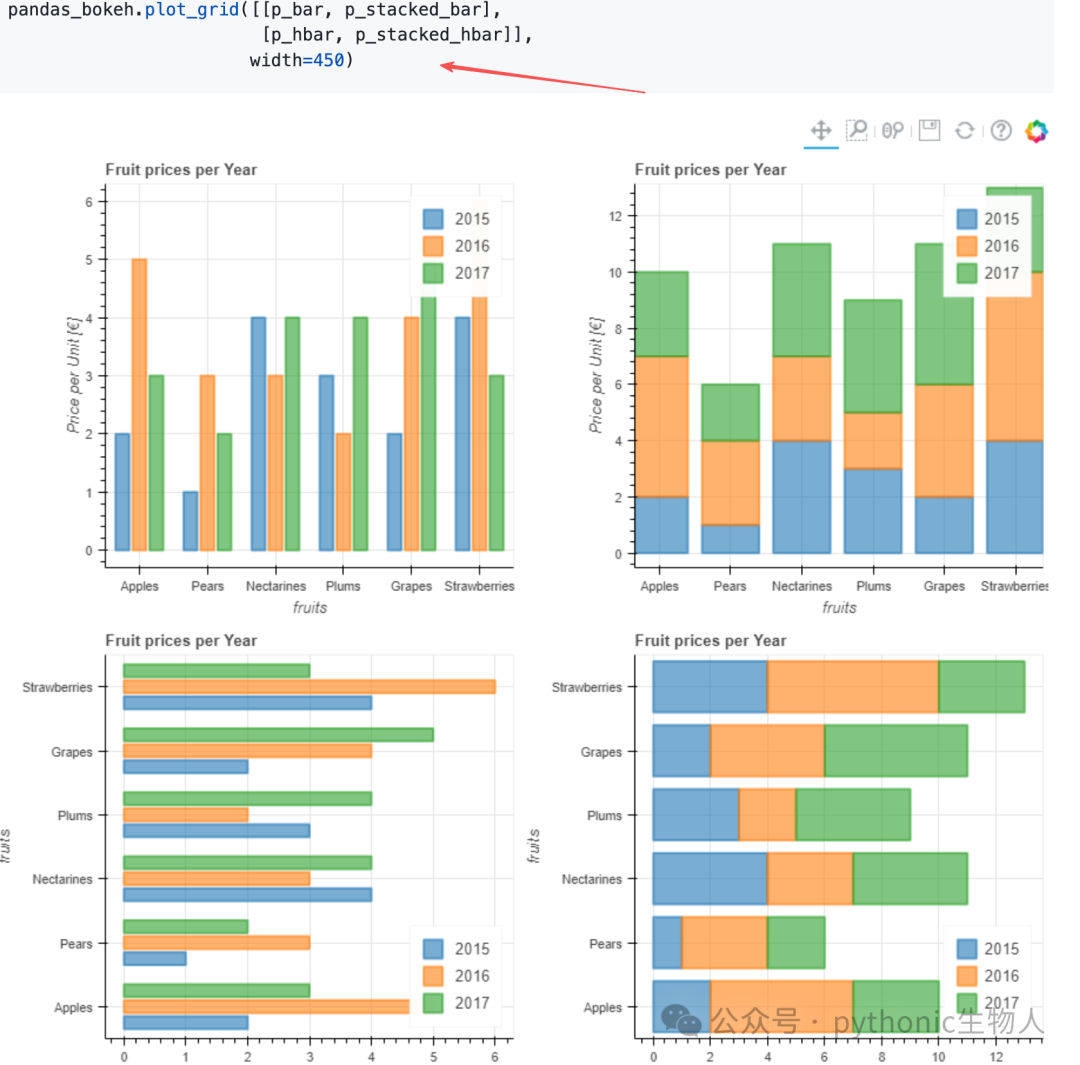Image resolution: width=1080 pixels, height=1065 pixels.
Task: Click blue 2015 Nectarines segment in stacked horizontal chart
Action: pos(710,879)
